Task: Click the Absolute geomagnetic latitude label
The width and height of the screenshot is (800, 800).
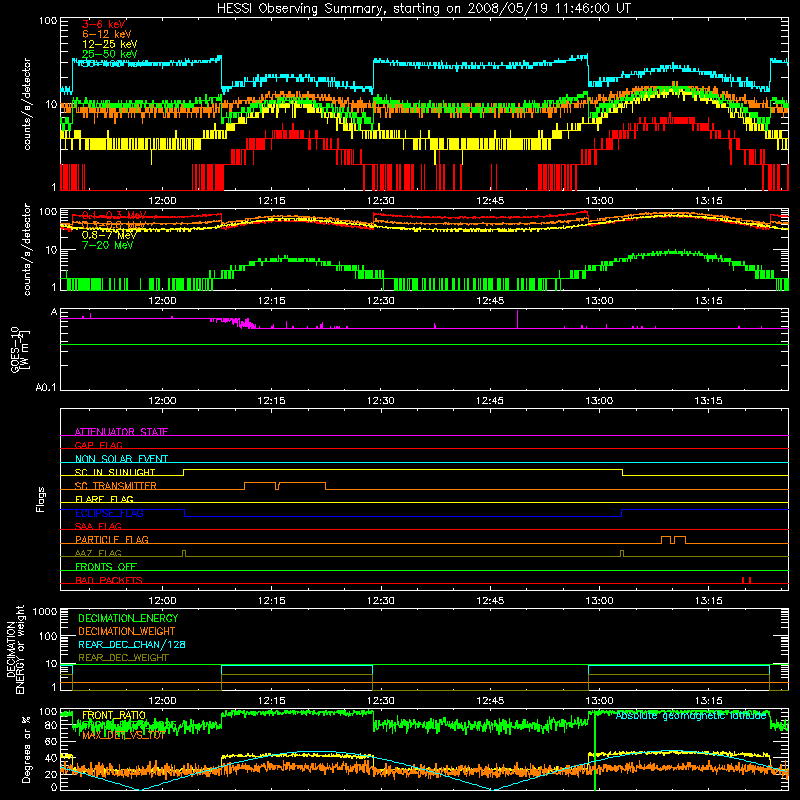Action: (x=691, y=716)
